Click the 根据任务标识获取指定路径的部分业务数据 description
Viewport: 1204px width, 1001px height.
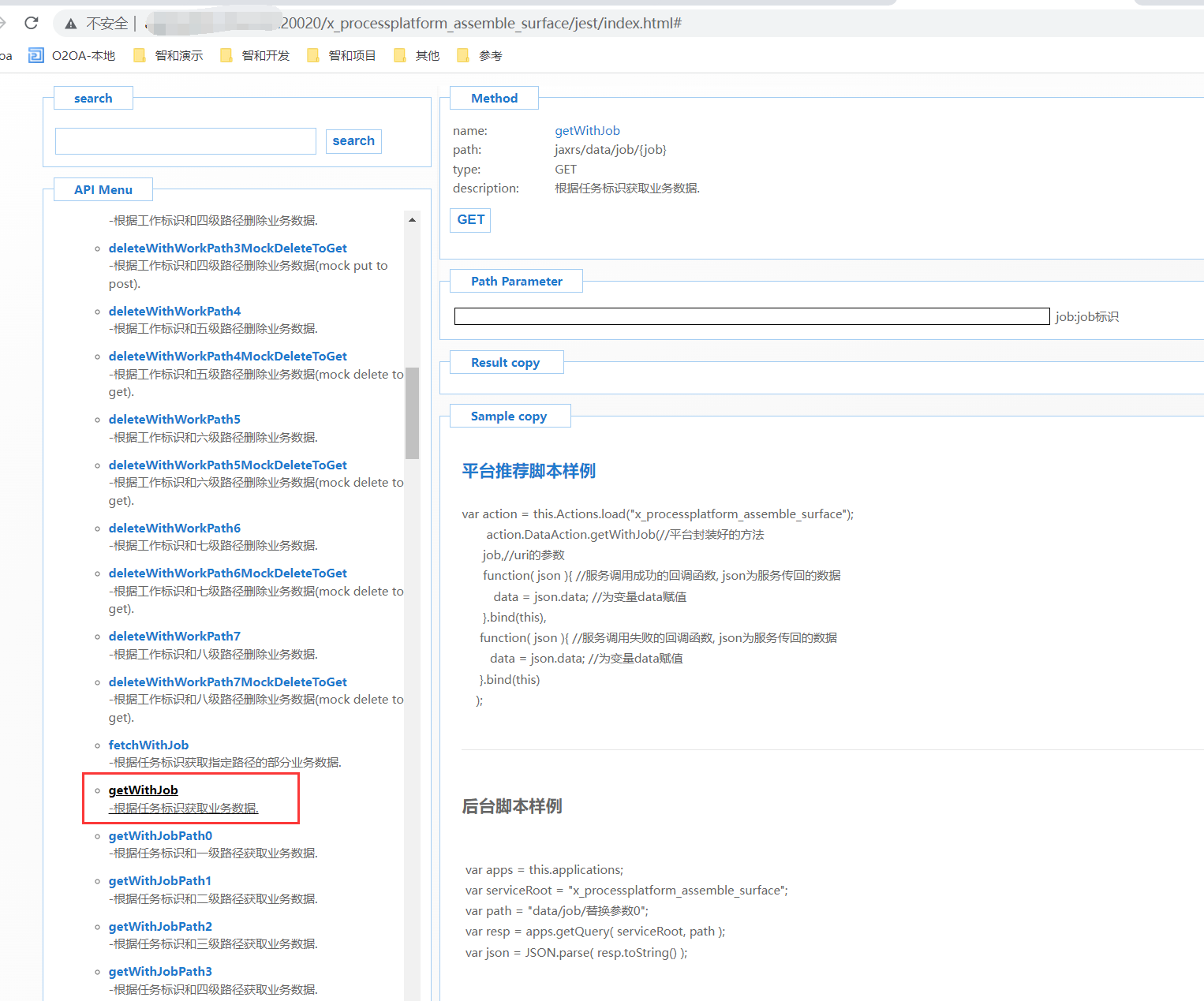[225, 763]
